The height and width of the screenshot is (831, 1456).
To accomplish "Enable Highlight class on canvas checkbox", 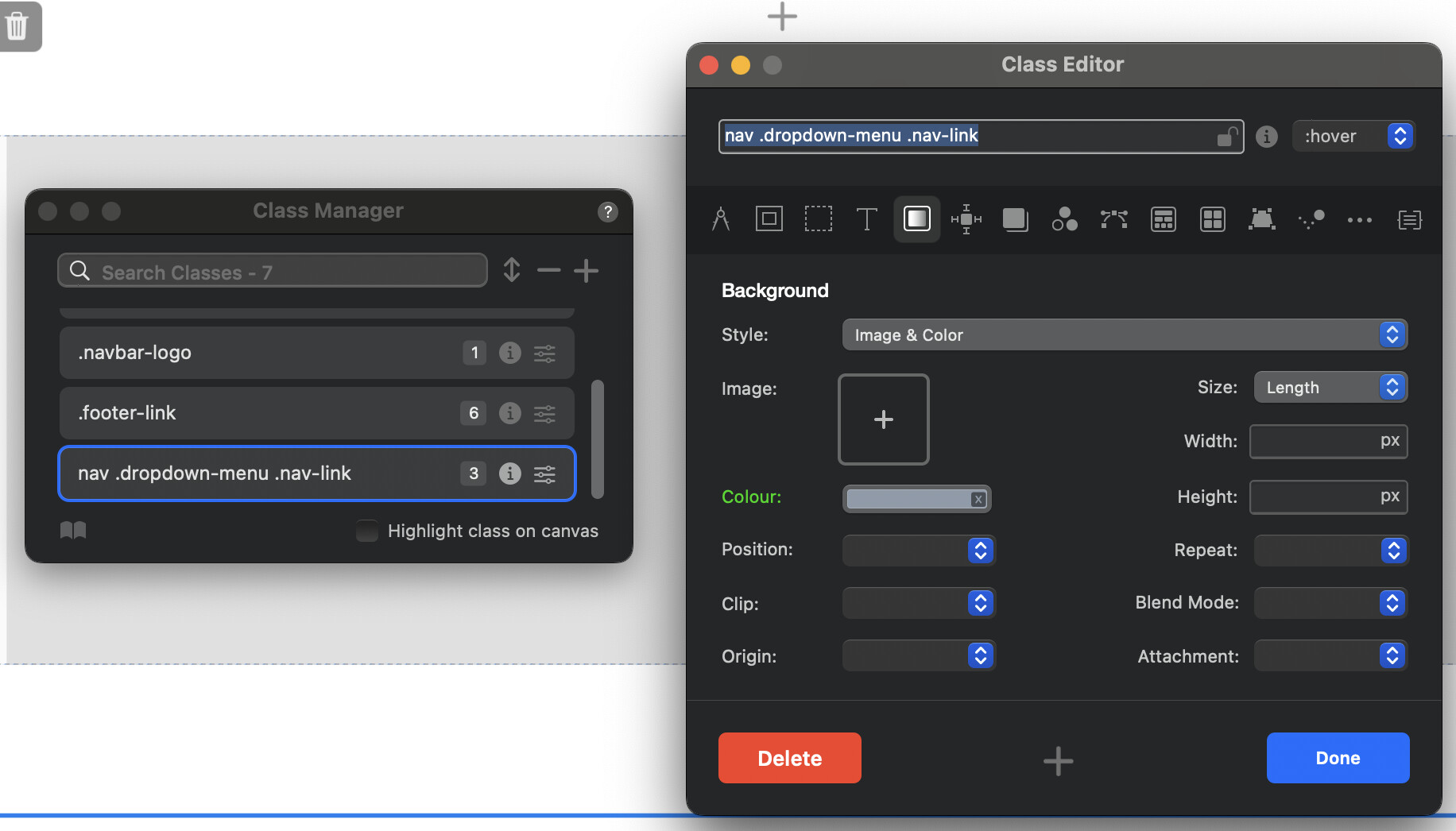I will (x=367, y=531).
